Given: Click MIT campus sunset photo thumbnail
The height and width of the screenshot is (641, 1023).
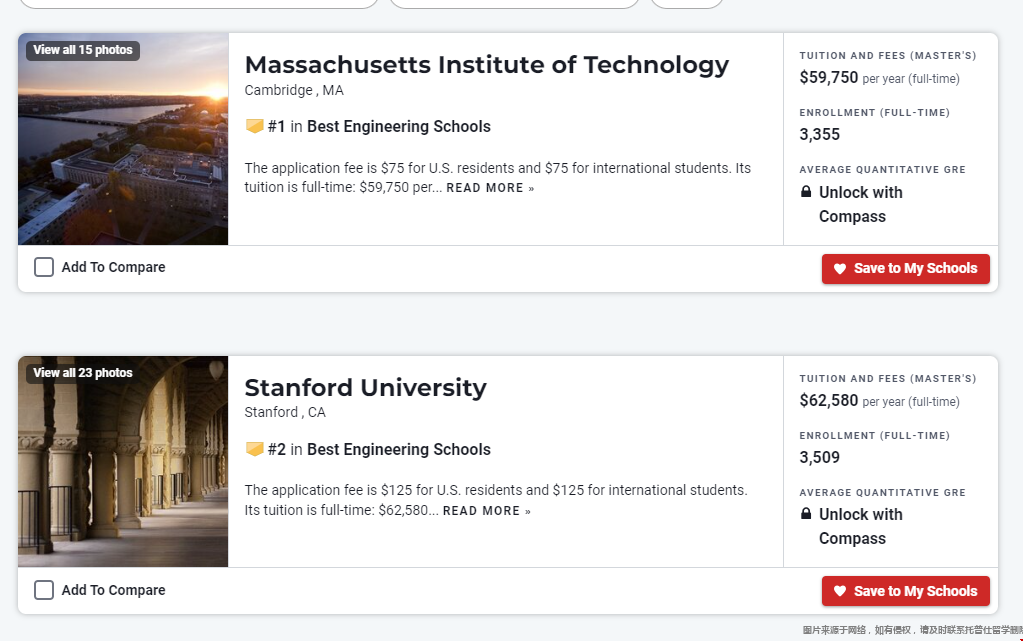Looking at the screenshot, I should (x=123, y=139).
